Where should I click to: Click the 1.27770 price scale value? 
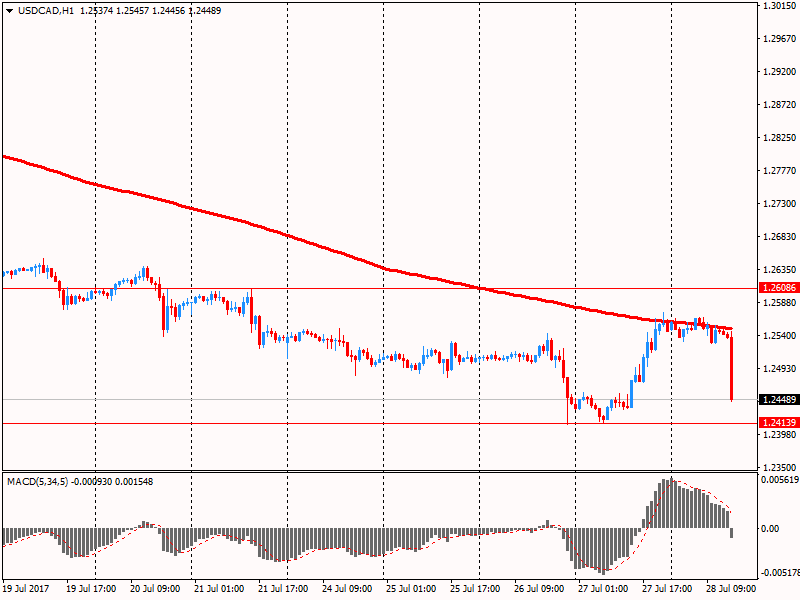779,171
